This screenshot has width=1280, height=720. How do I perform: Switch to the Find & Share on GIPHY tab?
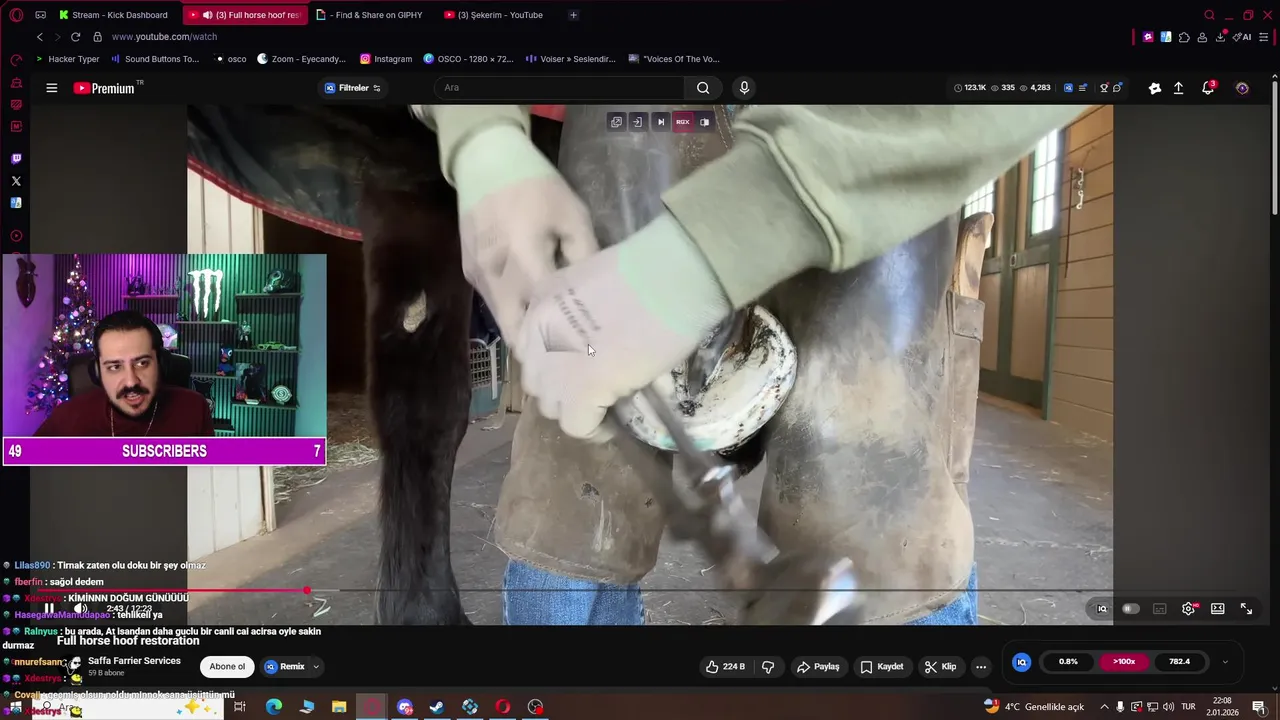tap(370, 15)
